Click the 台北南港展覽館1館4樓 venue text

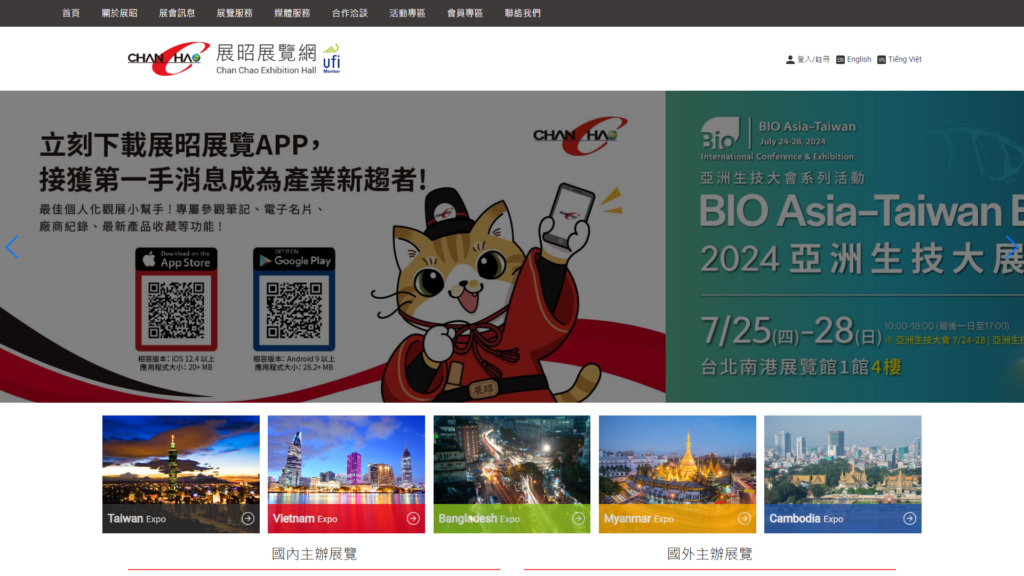(801, 367)
